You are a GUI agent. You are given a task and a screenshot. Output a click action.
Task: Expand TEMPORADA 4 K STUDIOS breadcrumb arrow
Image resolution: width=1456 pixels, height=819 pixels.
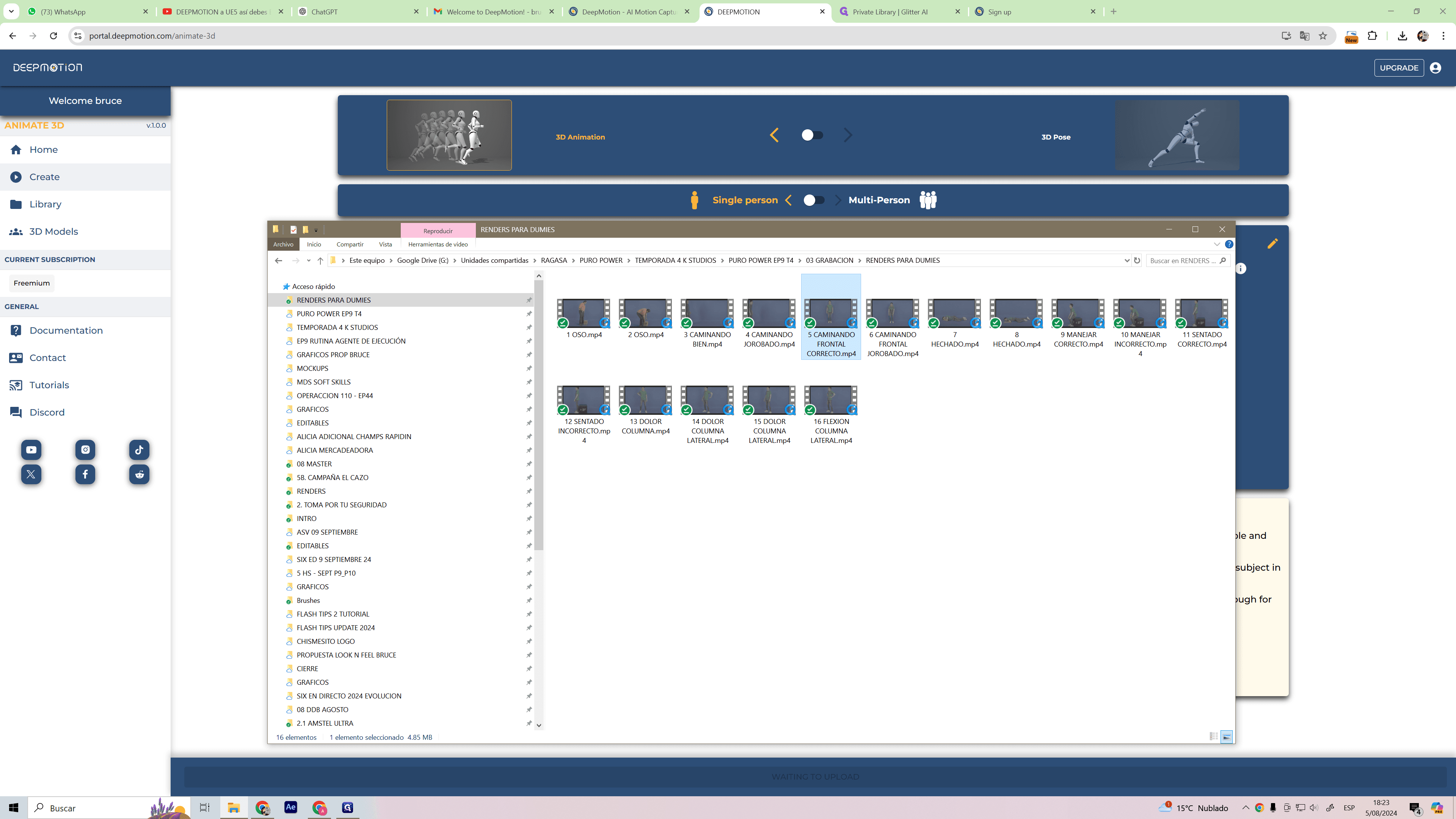click(722, 260)
